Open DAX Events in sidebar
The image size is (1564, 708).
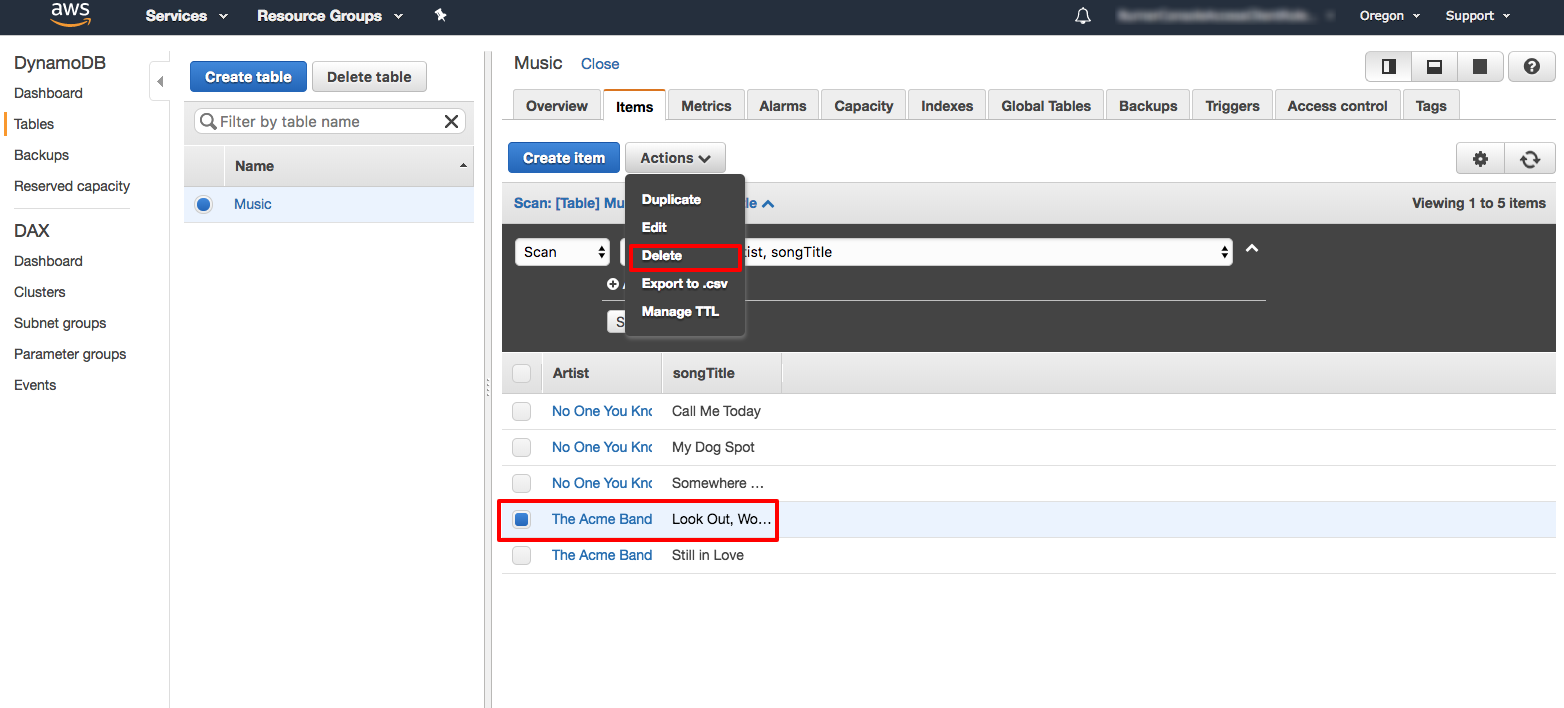tap(35, 385)
